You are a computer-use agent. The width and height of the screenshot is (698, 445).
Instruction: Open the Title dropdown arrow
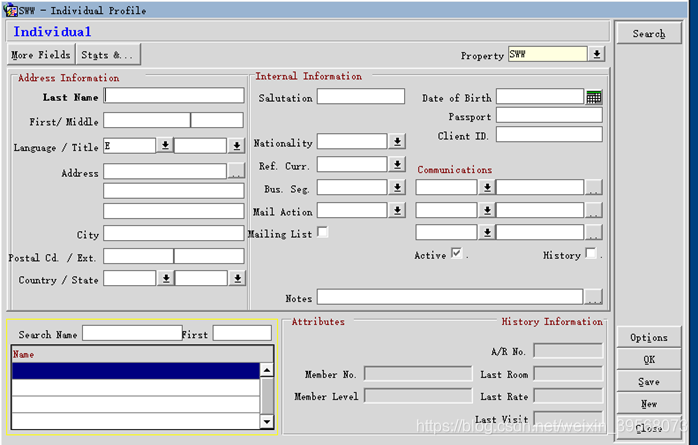pos(236,145)
